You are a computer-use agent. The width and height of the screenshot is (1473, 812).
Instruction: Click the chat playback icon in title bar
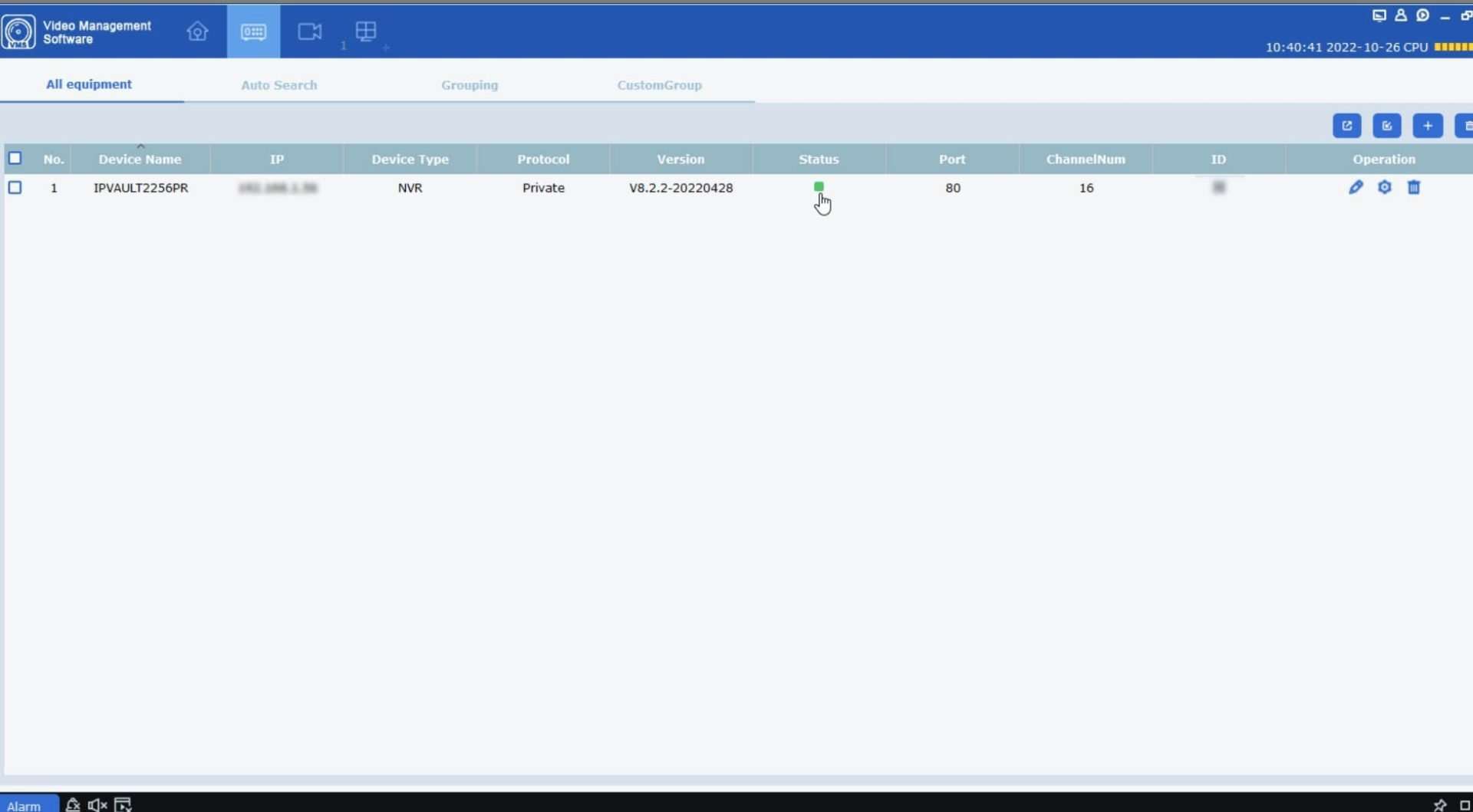coord(1423,15)
